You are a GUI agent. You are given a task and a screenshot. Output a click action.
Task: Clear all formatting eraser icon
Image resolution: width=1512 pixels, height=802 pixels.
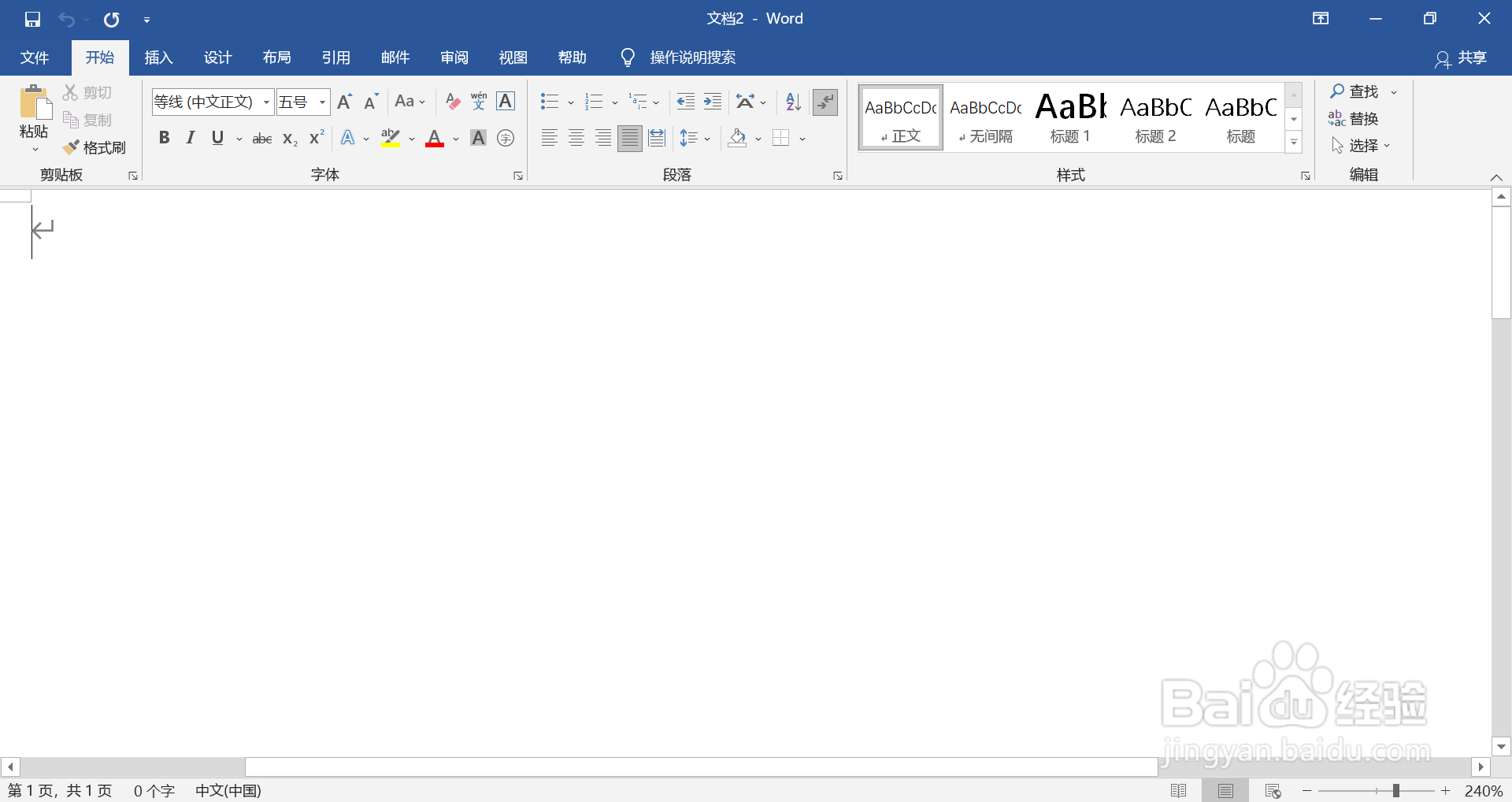pyautogui.click(x=452, y=102)
